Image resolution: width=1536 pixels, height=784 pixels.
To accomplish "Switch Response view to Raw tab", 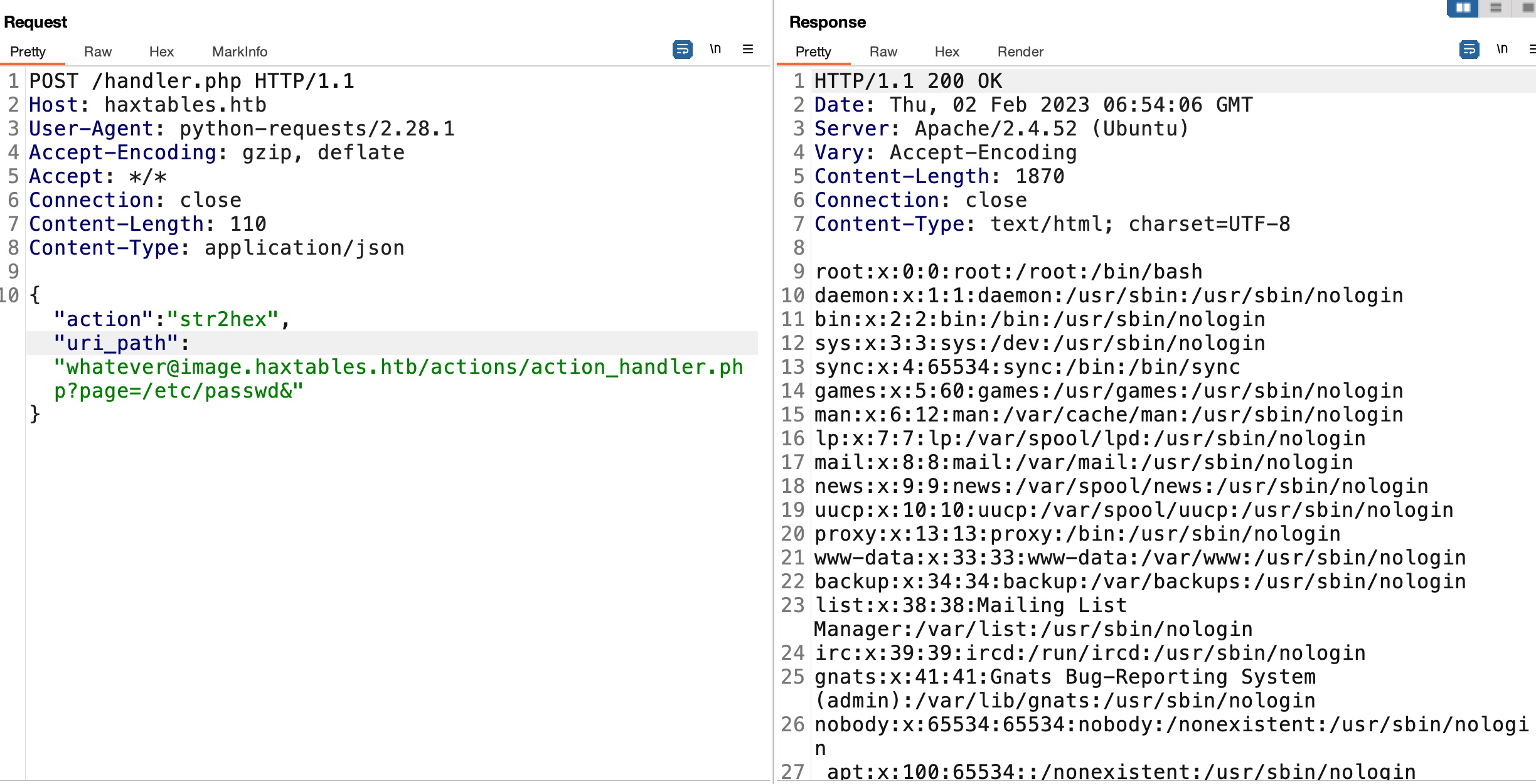I will (x=883, y=51).
